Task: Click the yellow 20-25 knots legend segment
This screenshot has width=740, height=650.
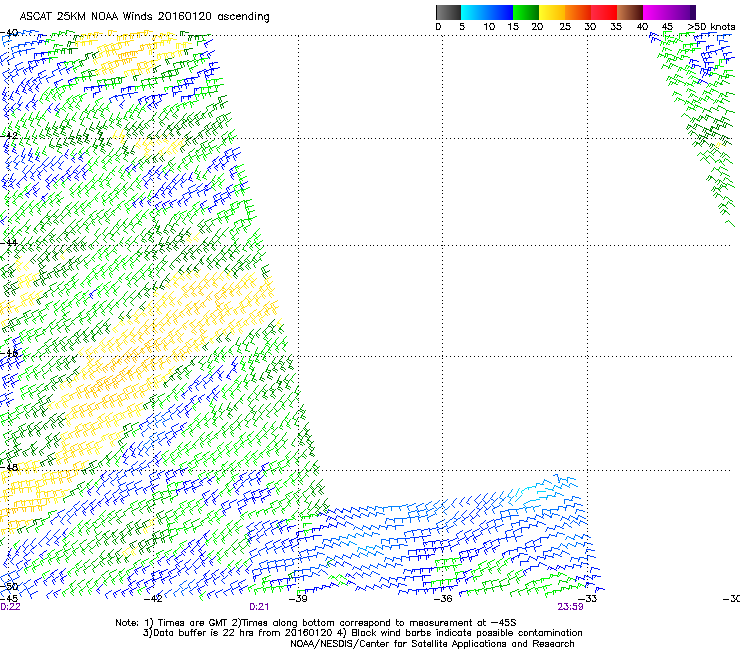Action: (x=552, y=12)
